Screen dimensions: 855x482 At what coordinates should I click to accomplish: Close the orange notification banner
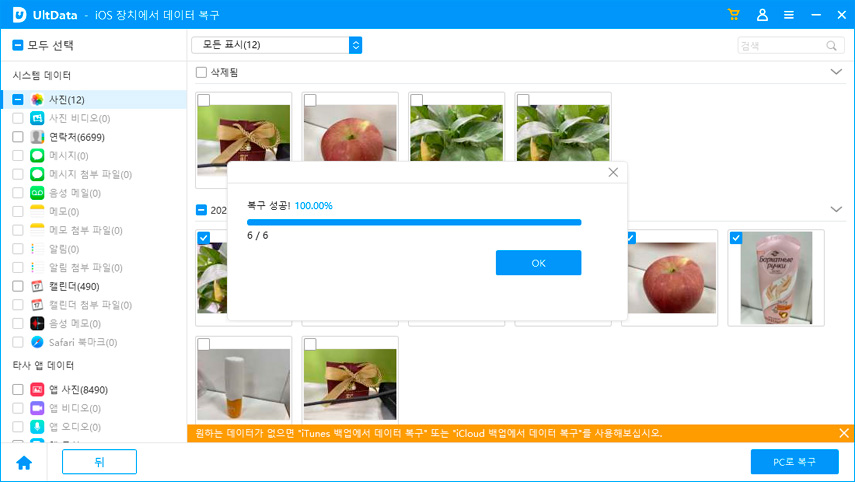pos(844,433)
